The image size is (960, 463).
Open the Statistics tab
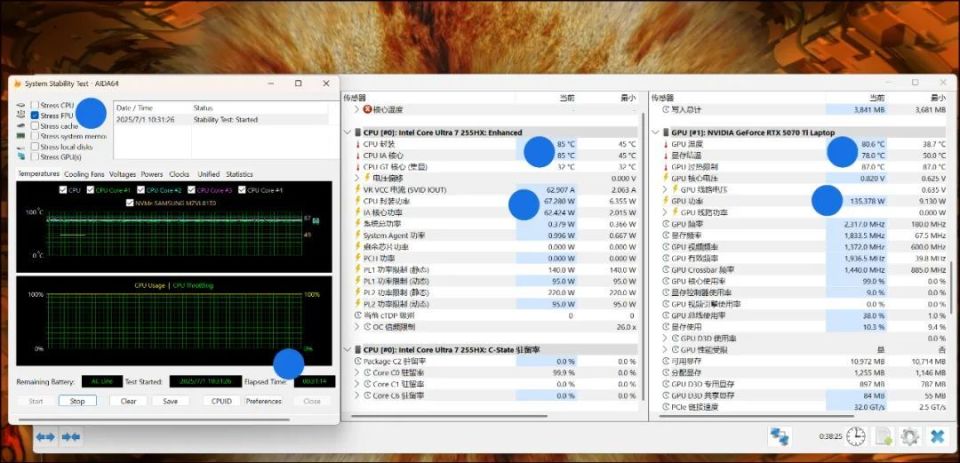pos(239,174)
